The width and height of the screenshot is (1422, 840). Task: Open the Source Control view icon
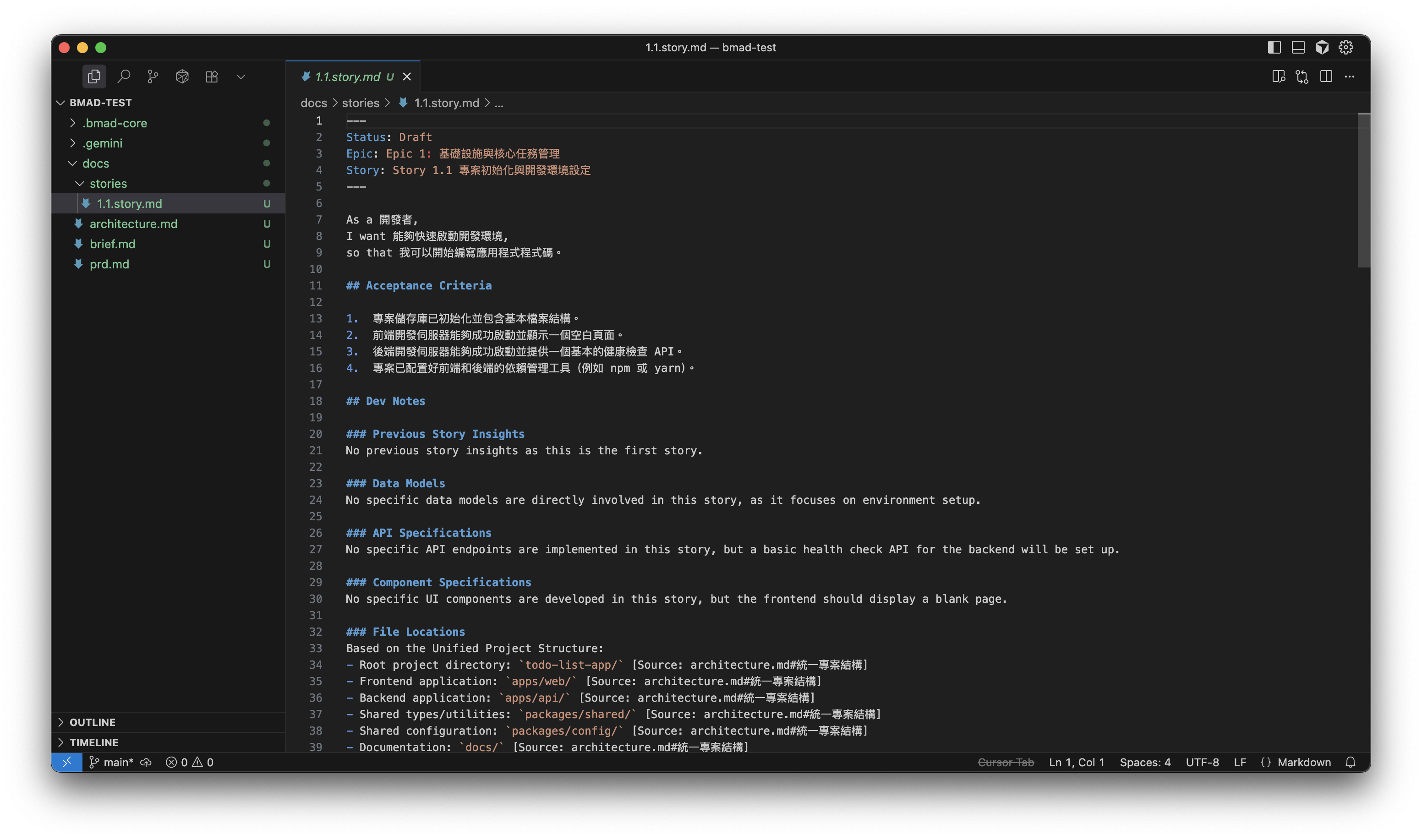coord(153,76)
